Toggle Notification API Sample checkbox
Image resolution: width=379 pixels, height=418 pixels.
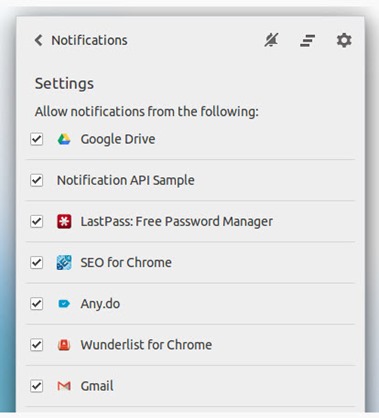click(x=37, y=180)
